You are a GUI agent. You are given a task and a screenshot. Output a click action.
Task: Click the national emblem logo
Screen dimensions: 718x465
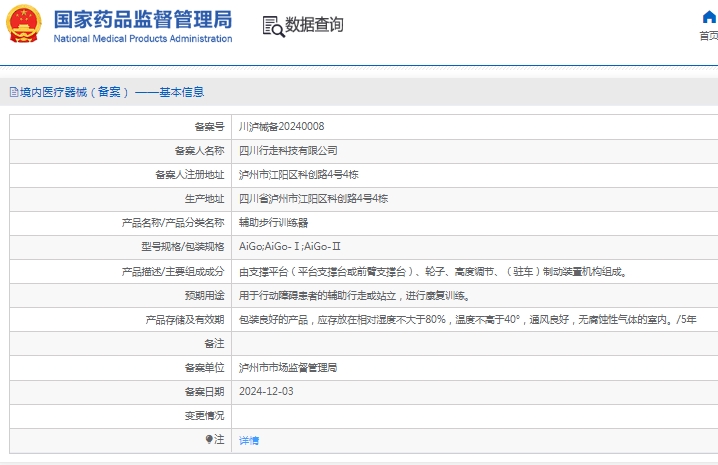pos(24,24)
